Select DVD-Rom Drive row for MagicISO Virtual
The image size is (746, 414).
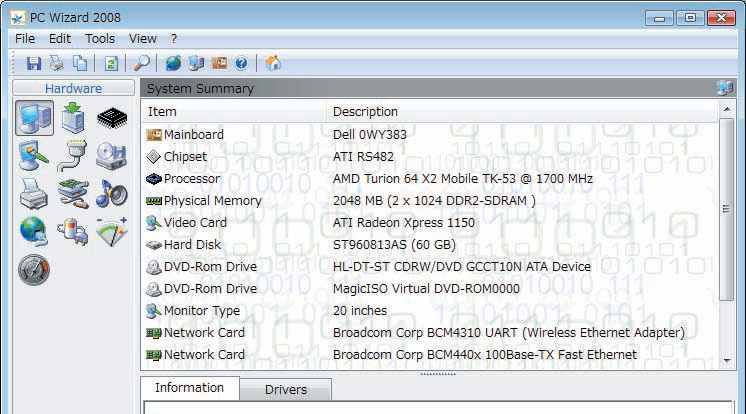point(430,288)
